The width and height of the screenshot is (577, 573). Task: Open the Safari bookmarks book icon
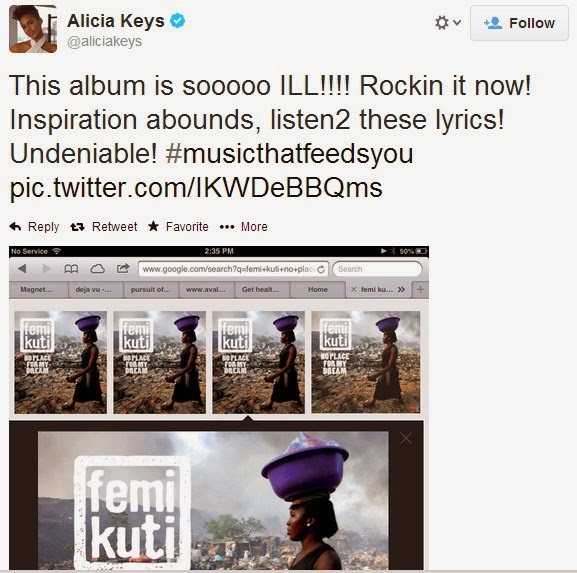coord(71,269)
